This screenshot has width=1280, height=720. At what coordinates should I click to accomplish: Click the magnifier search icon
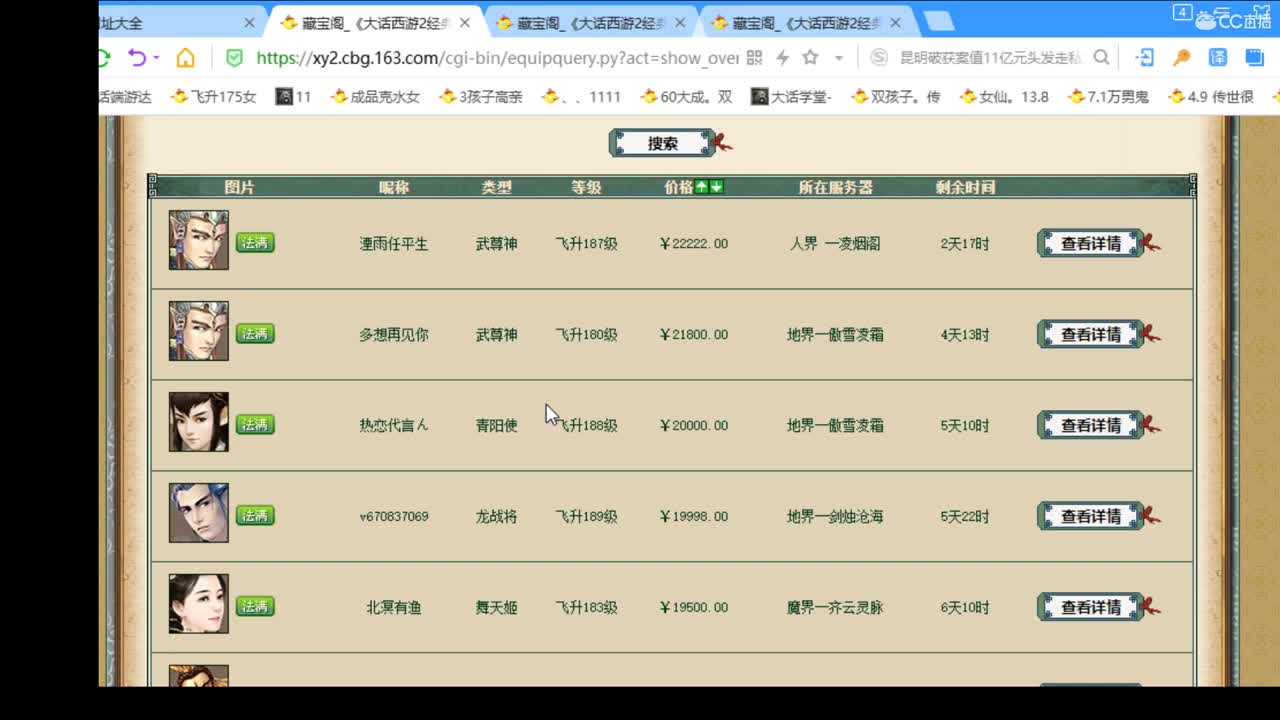[1101, 58]
